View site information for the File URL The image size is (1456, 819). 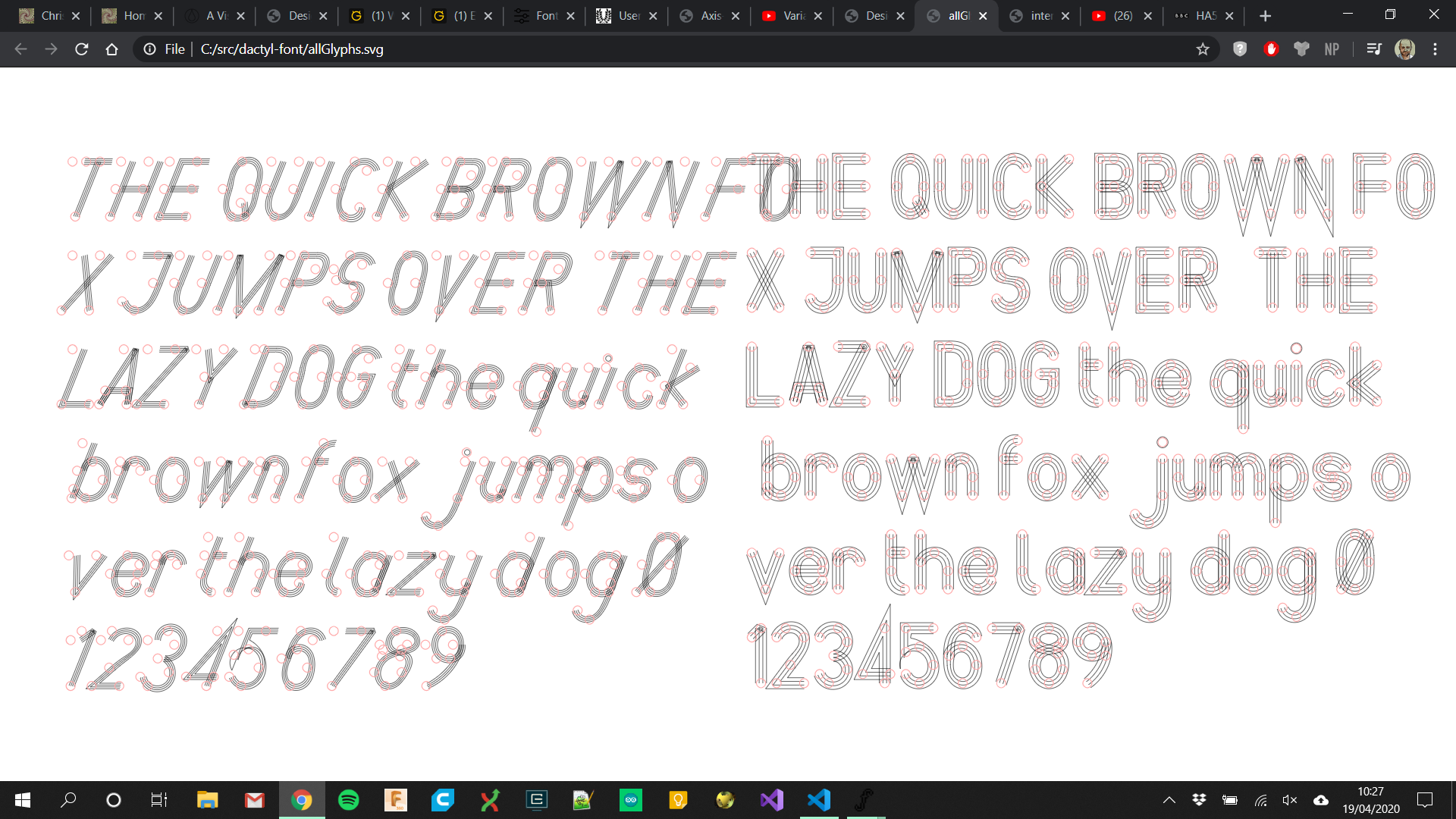pyautogui.click(x=150, y=49)
